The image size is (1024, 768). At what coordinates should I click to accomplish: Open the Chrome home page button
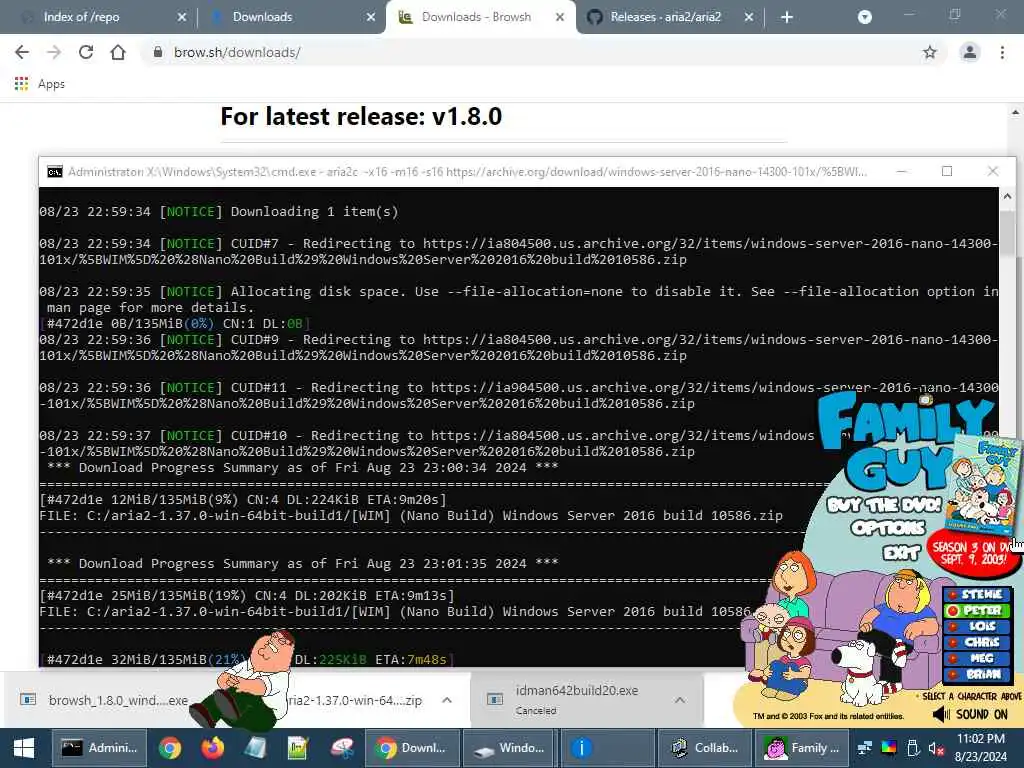click(x=118, y=52)
